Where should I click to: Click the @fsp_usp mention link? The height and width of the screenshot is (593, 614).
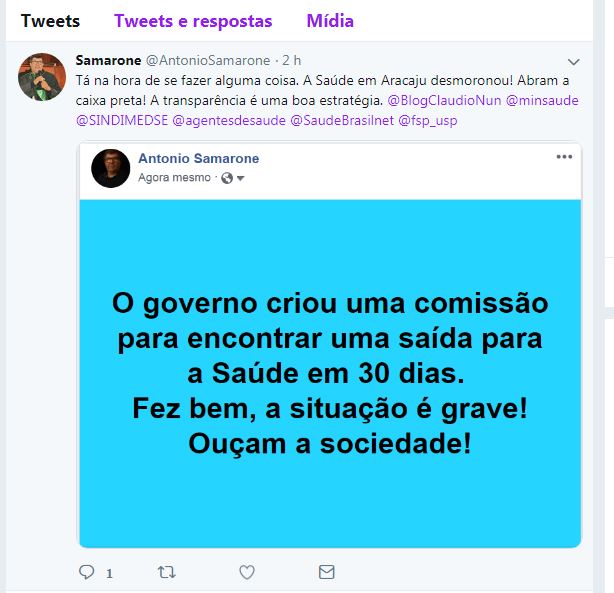pos(428,120)
